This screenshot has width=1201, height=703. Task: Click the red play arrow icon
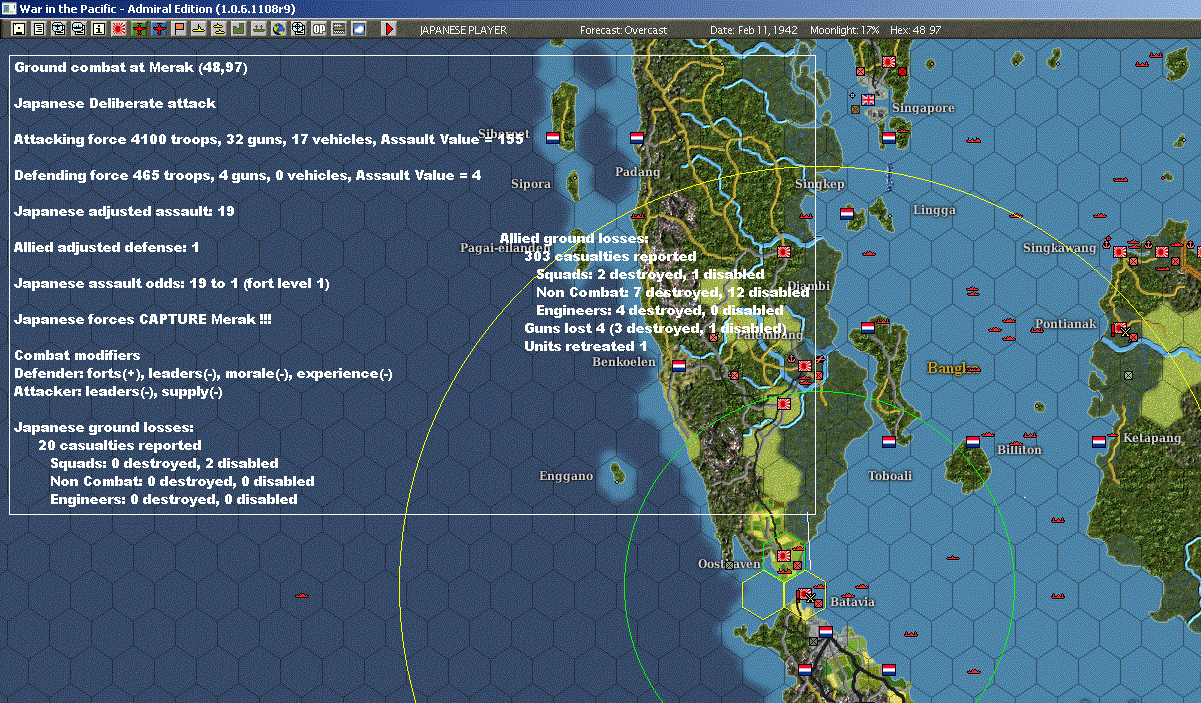pyautogui.click(x=389, y=29)
